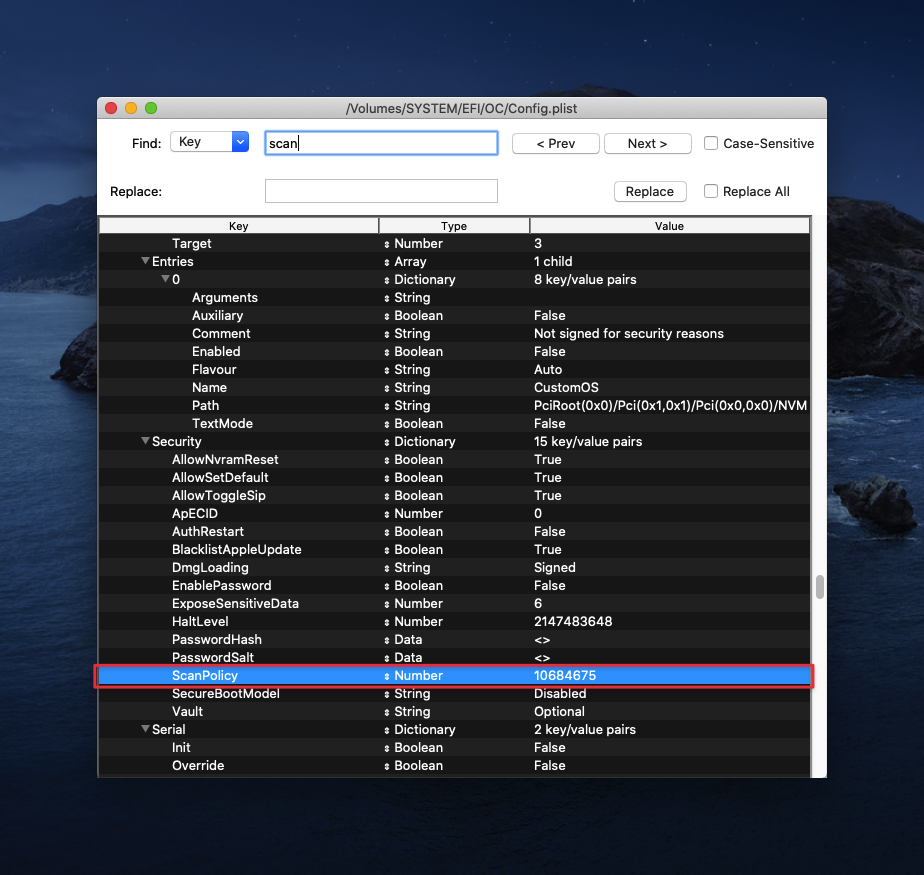
Task: Click the < Prev button
Action: pos(555,143)
